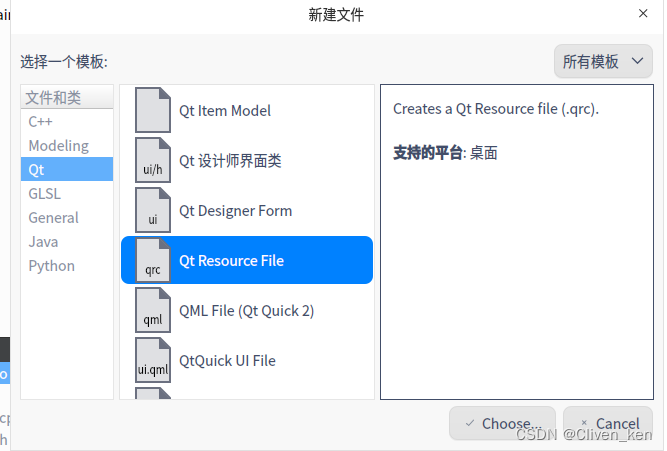Select the Qt Item Model template
Viewport: 667px width, 451px height.
click(247, 111)
